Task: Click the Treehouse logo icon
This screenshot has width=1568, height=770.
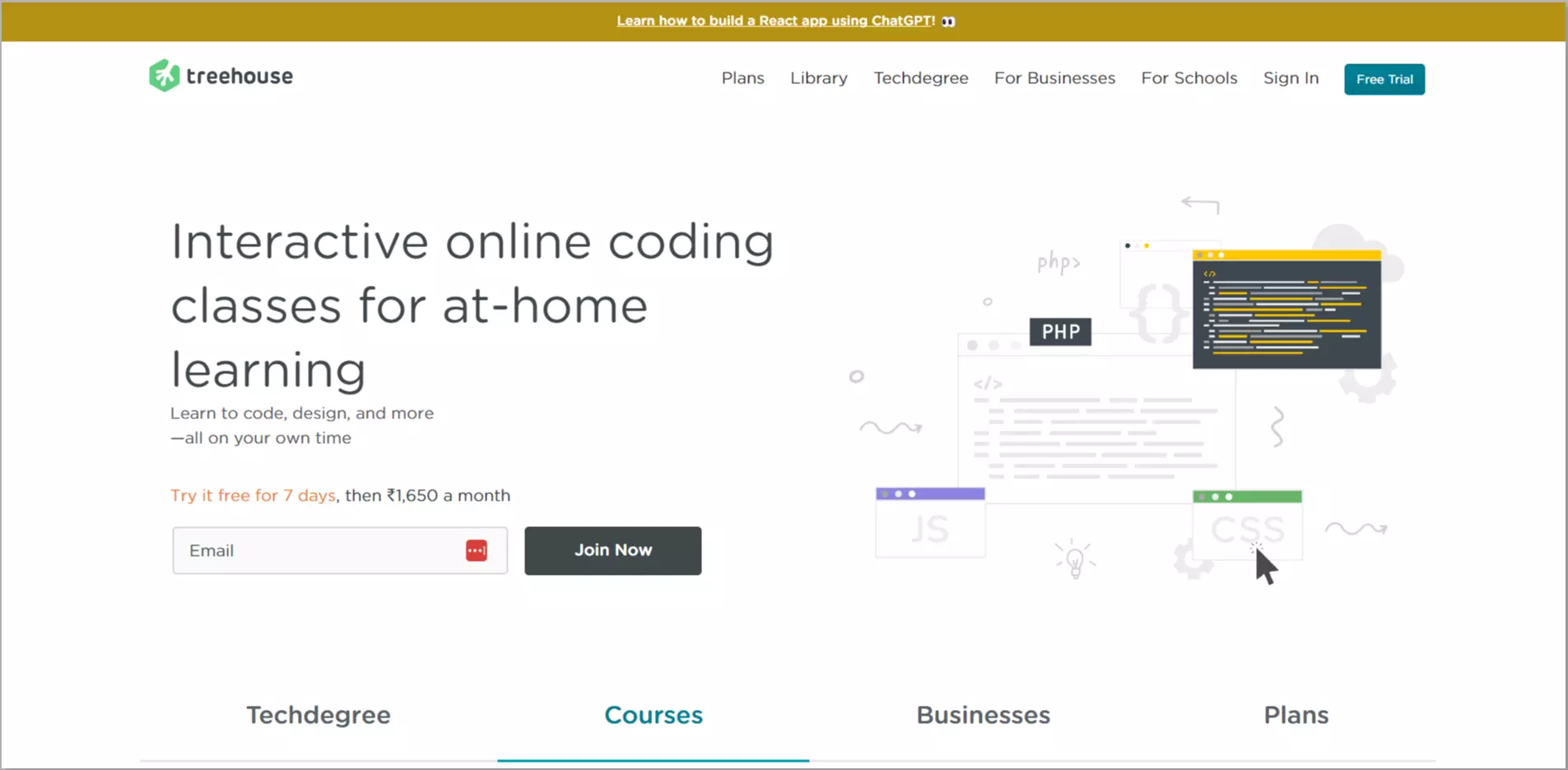Action: coord(164,76)
